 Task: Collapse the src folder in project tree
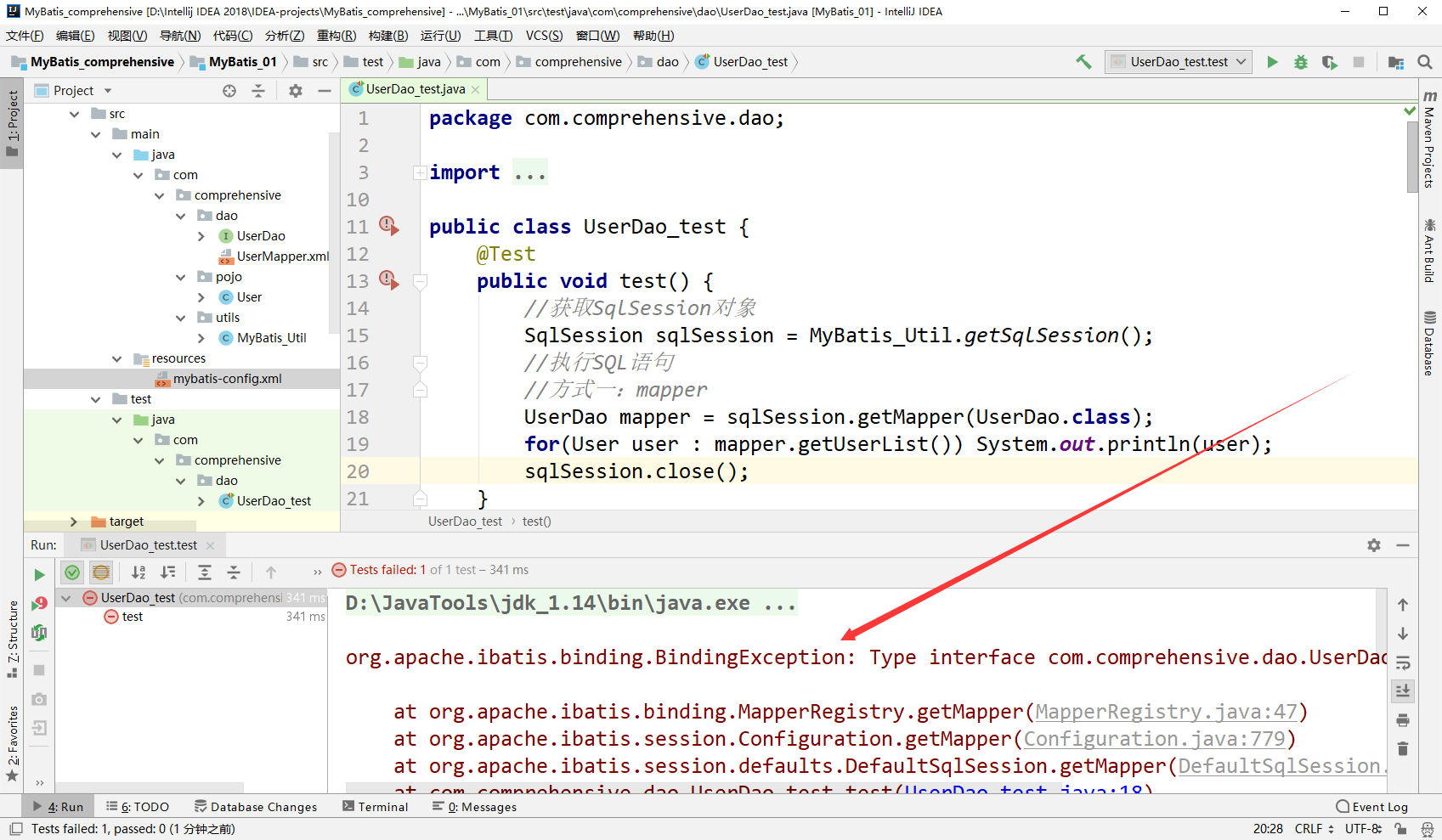tap(75, 114)
